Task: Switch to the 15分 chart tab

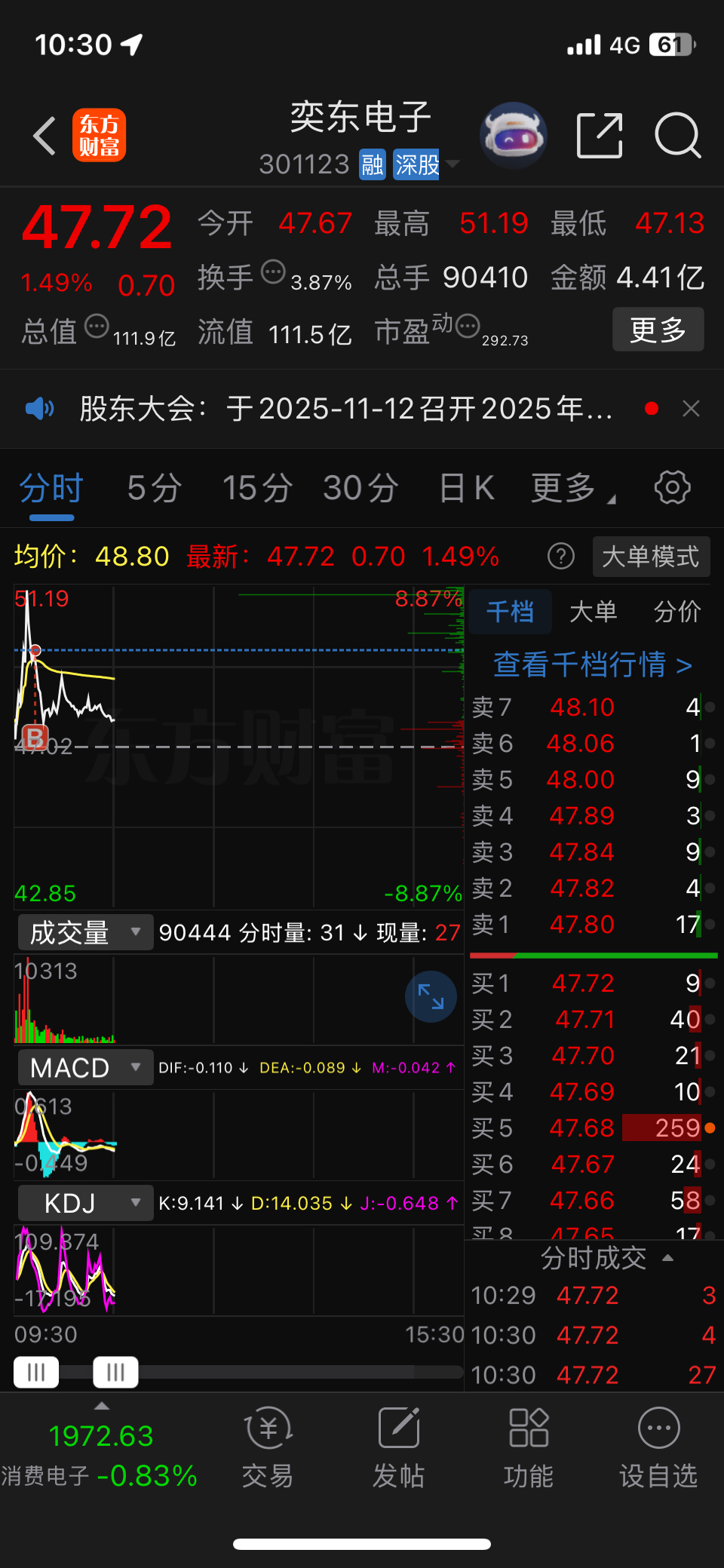Action: click(257, 488)
